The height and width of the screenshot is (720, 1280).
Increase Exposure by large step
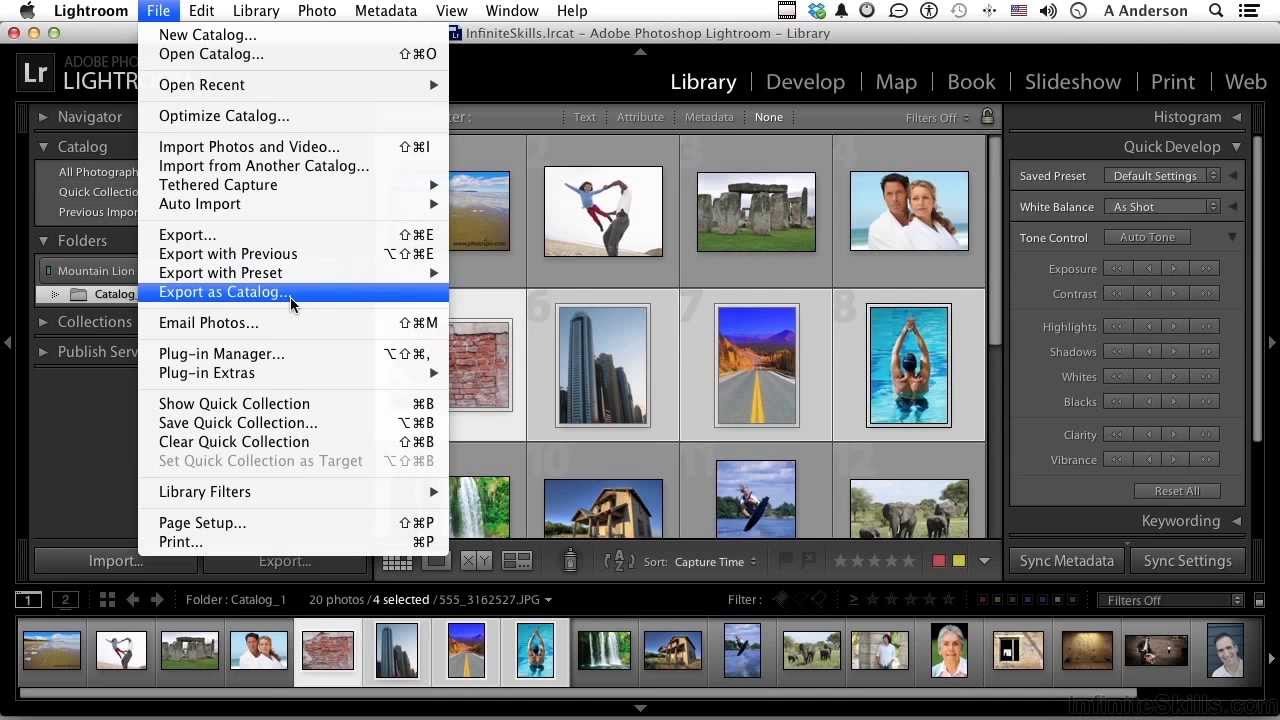coord(1206,268)
